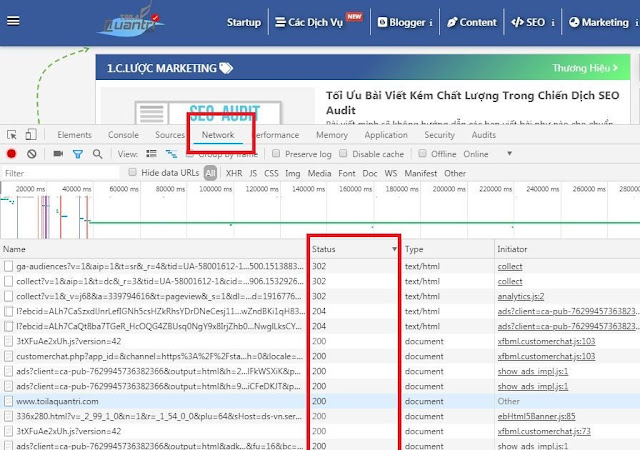Click the Status column sort arrow
The image size is (640, 450).
[x=394, y=249]
